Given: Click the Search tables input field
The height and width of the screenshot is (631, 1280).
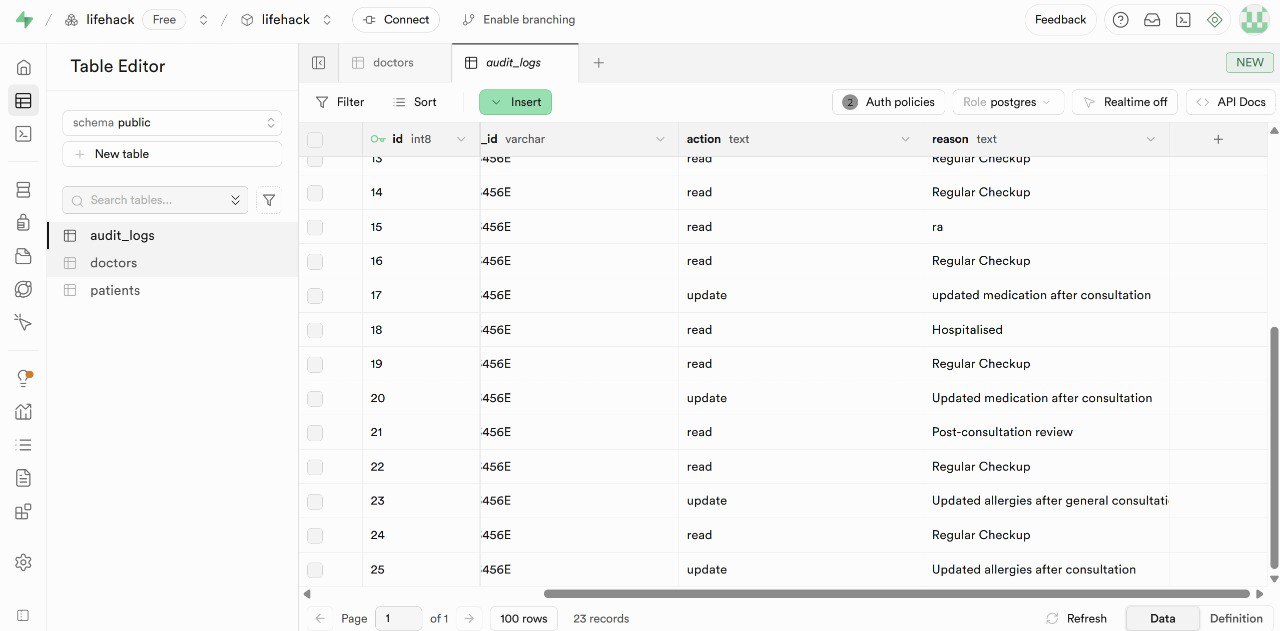Looking at the screenshot, I should (x=155, y=200).
